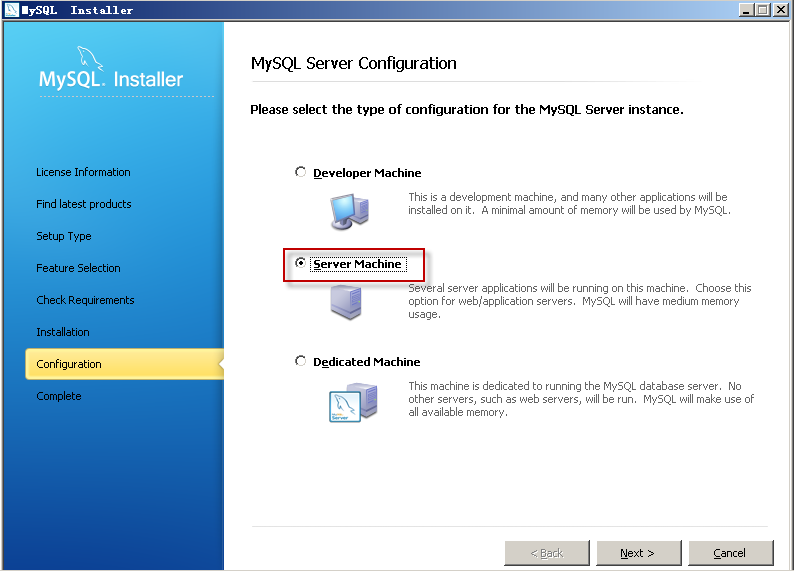This screenshot has width=794, height=571.
Task: Click the Developer Machine description text
Action: click(x=569, y=203)
